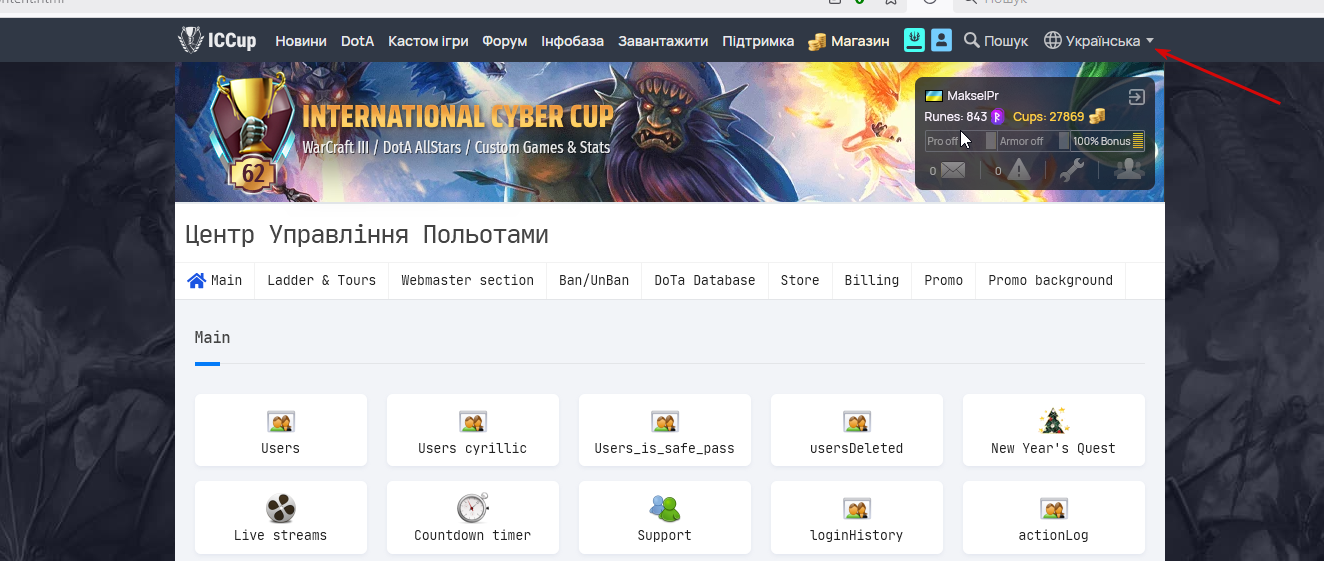Screen dimensions: 1324x561
Task: Toggle the Armor off switch
Action: click(x=1033, y=141)
